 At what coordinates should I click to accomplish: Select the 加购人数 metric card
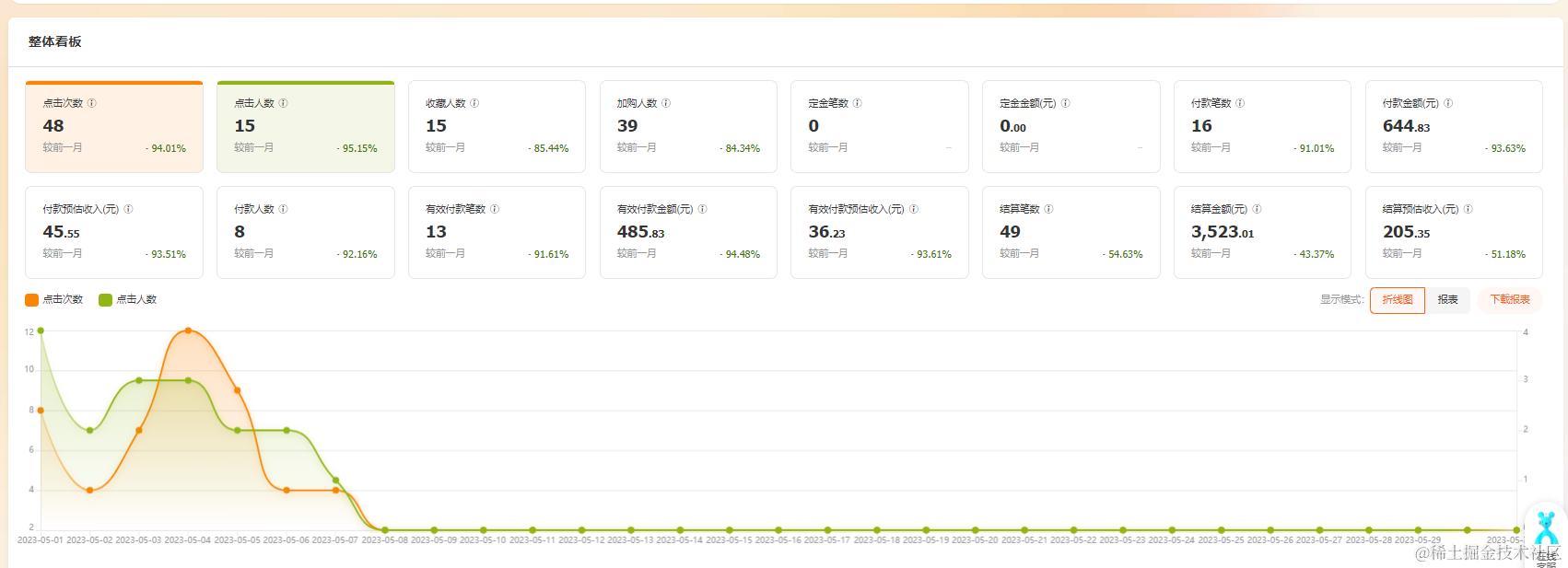tap(688, 127)
